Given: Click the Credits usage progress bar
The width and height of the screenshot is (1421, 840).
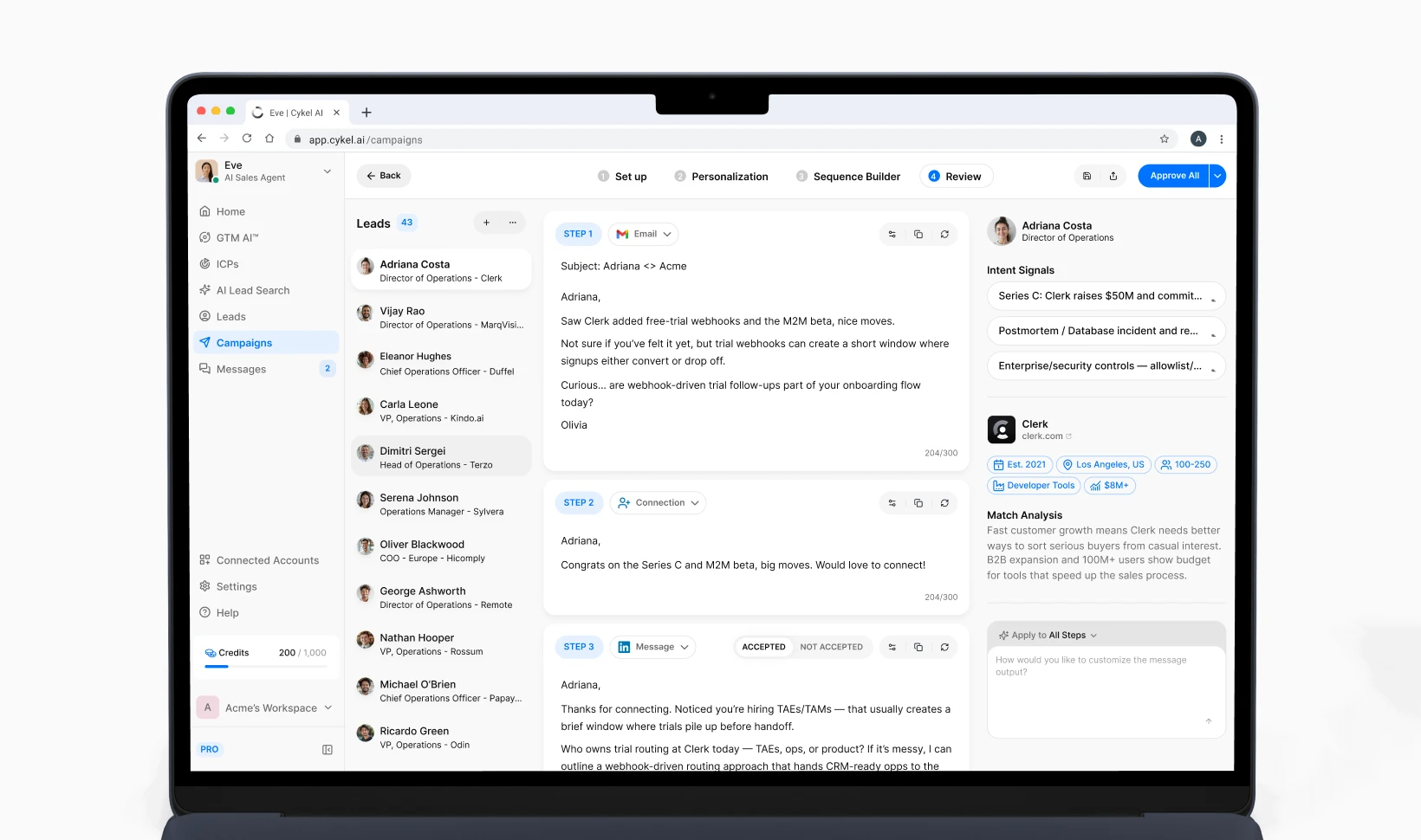Looking at the screenshot, I should (x=265, y=667).
